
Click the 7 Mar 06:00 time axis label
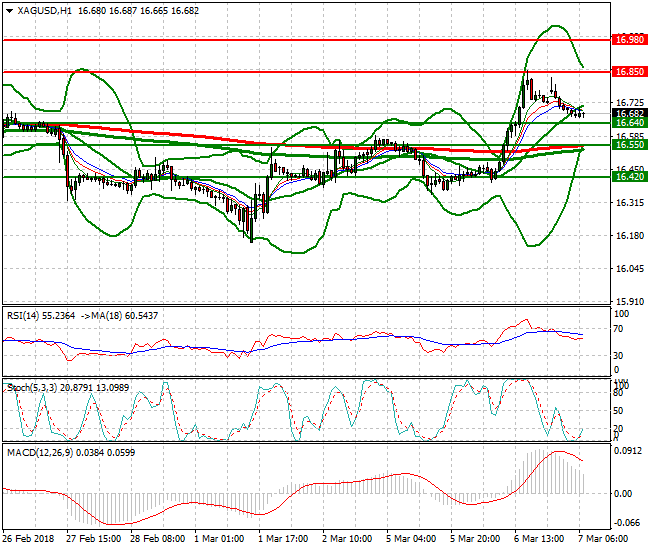point(607,538)
